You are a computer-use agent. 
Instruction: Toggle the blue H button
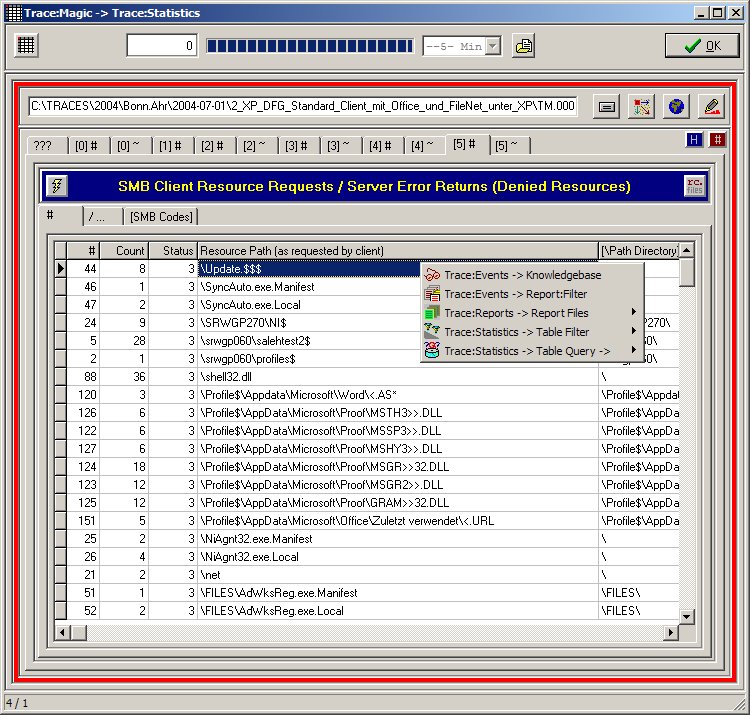click(x=695, y=141)
